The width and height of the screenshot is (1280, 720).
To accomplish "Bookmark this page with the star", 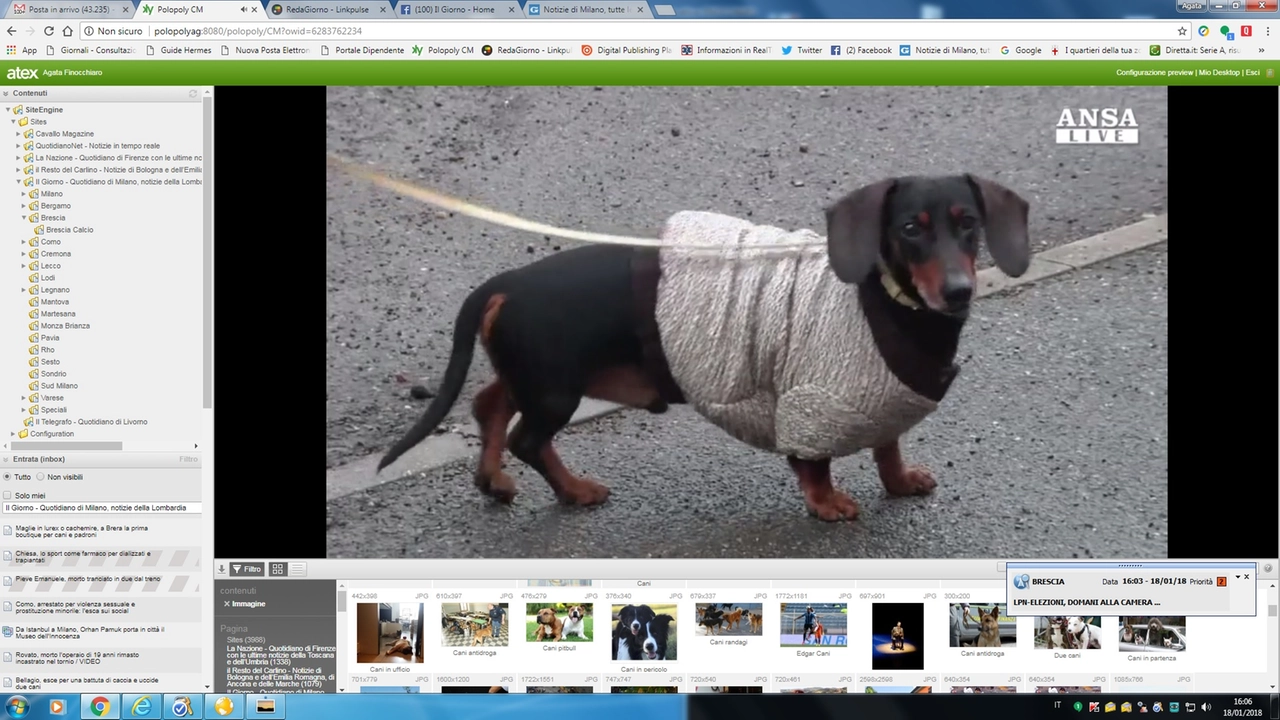I will 1183,31.
